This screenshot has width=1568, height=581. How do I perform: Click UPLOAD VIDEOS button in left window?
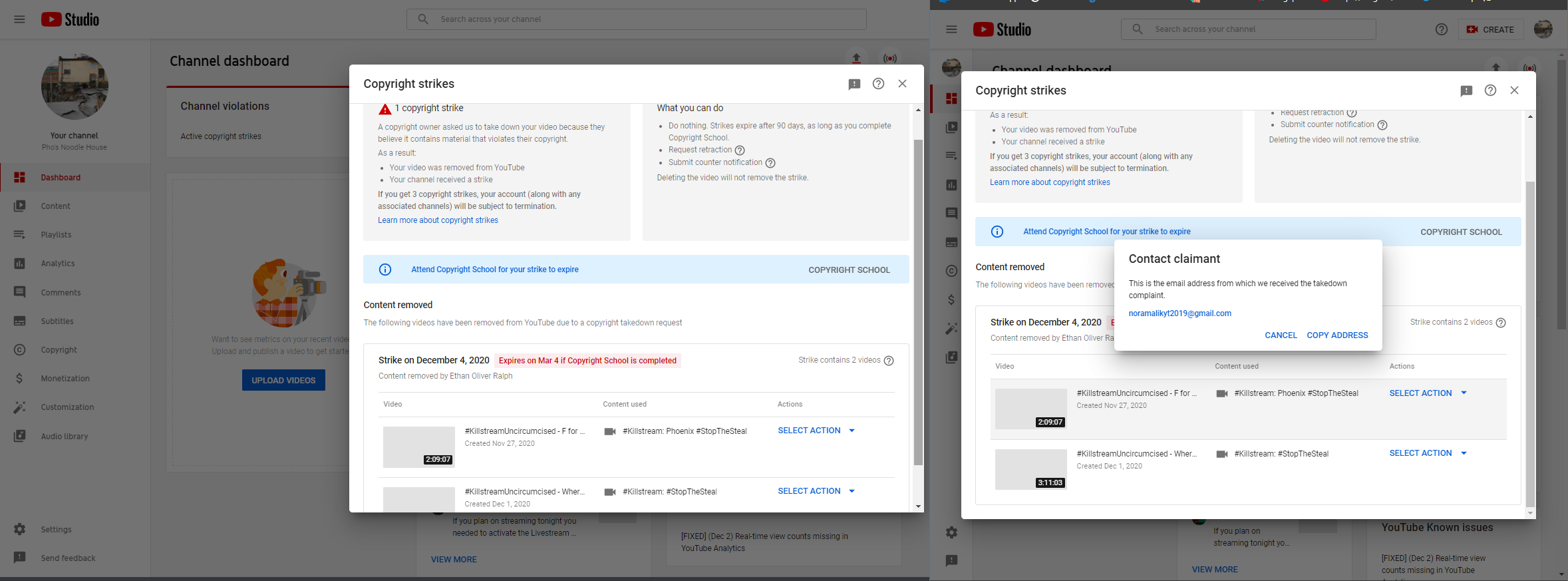coord(283,380)
